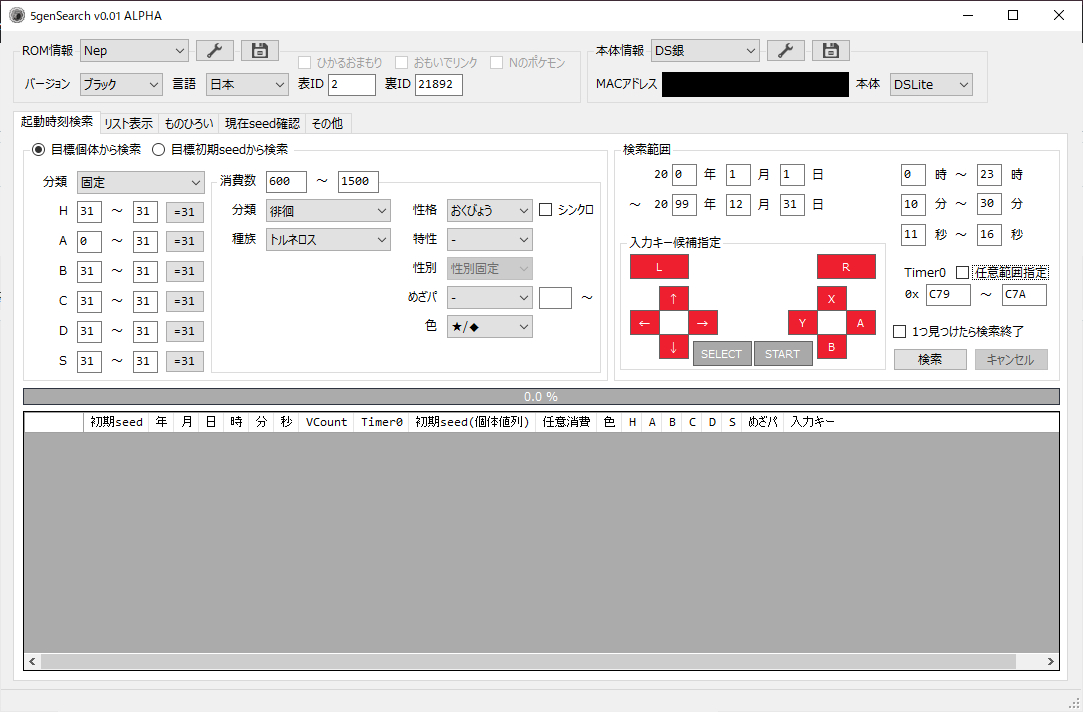The width and height of the screenshot is (1083, 712).
Task: Click the MACアドレス input field
Action: [755, 84]
